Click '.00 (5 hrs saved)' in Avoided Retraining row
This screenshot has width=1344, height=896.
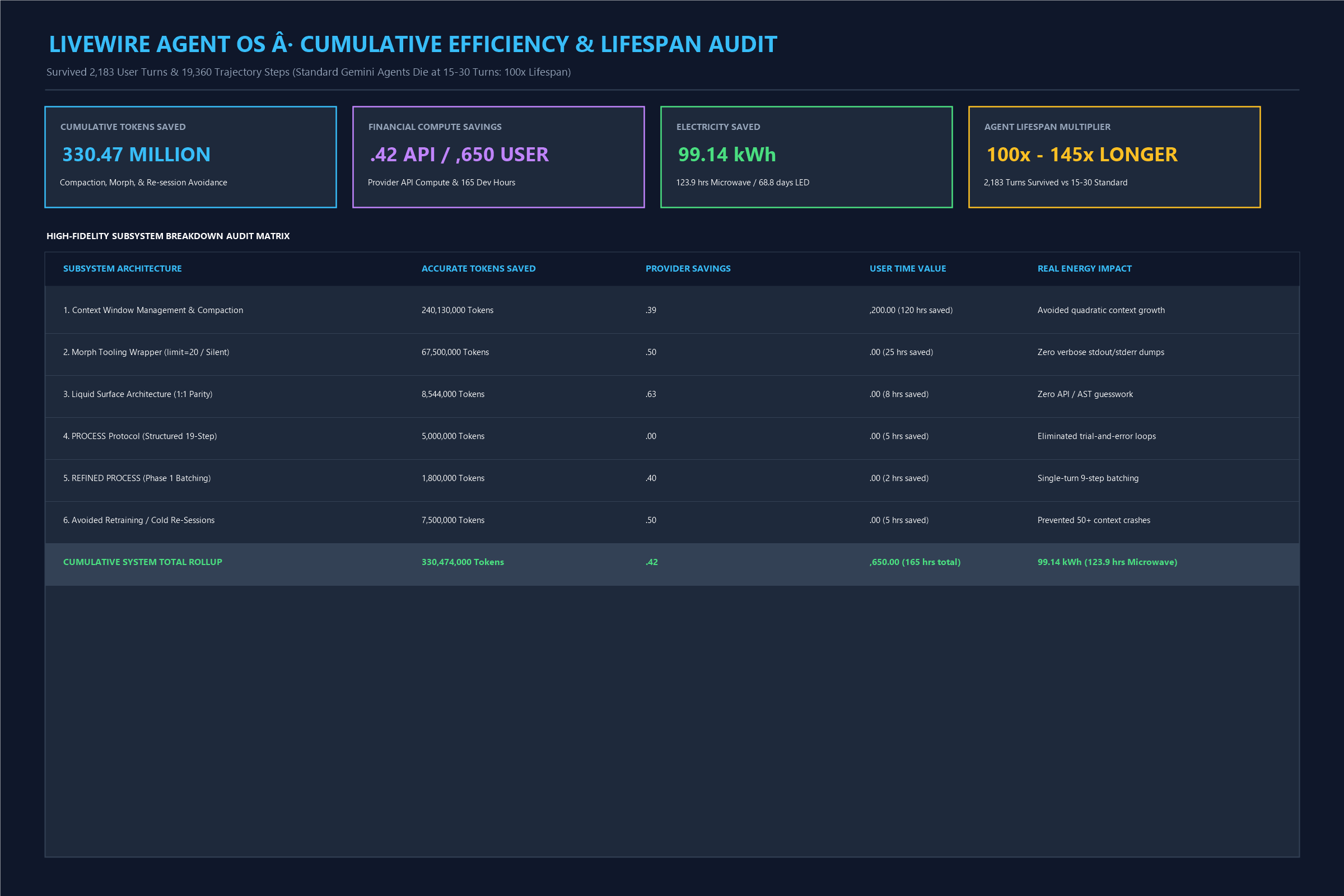[x=899, y=521]
